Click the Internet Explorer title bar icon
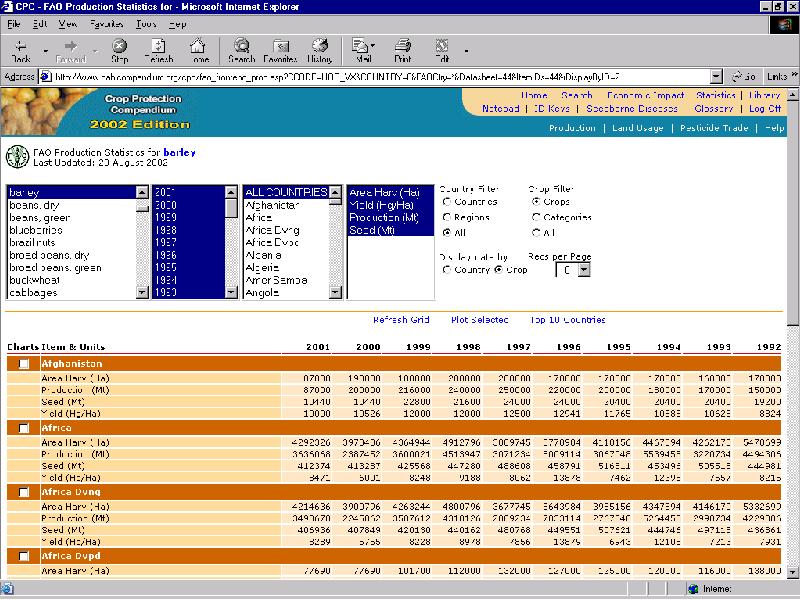 7,7
